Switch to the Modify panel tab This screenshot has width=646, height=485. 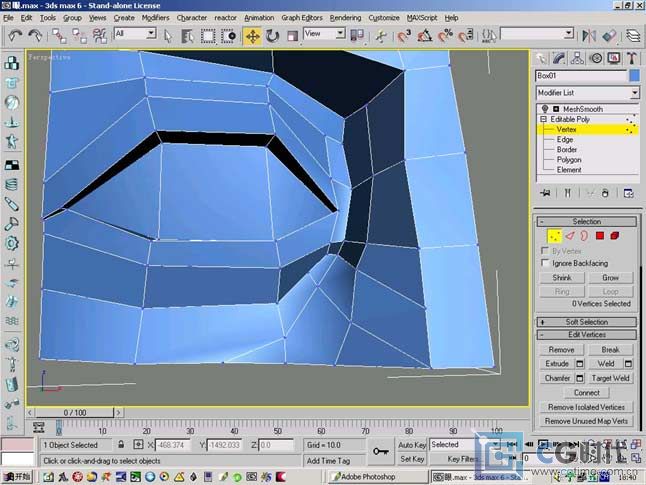click(559, 59)
